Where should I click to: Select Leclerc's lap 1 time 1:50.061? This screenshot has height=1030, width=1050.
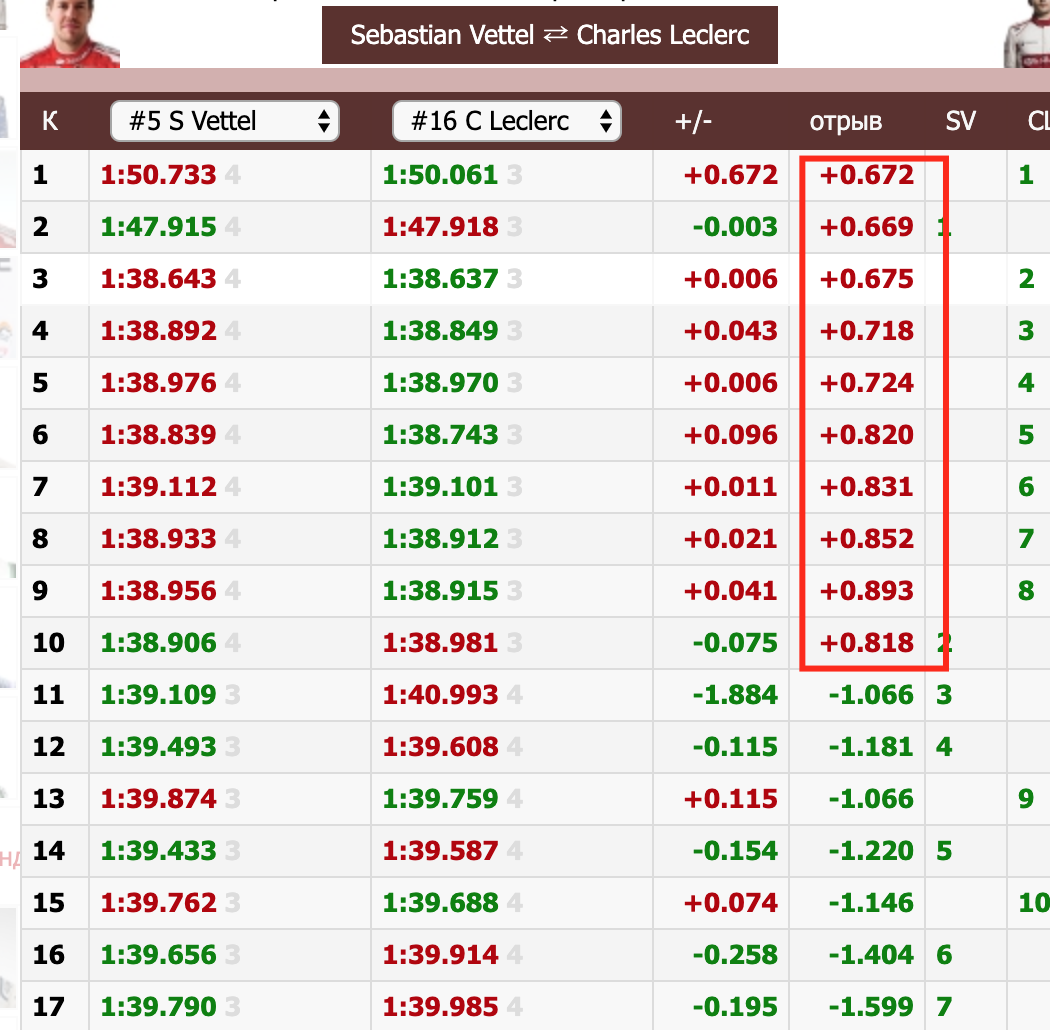441,175
